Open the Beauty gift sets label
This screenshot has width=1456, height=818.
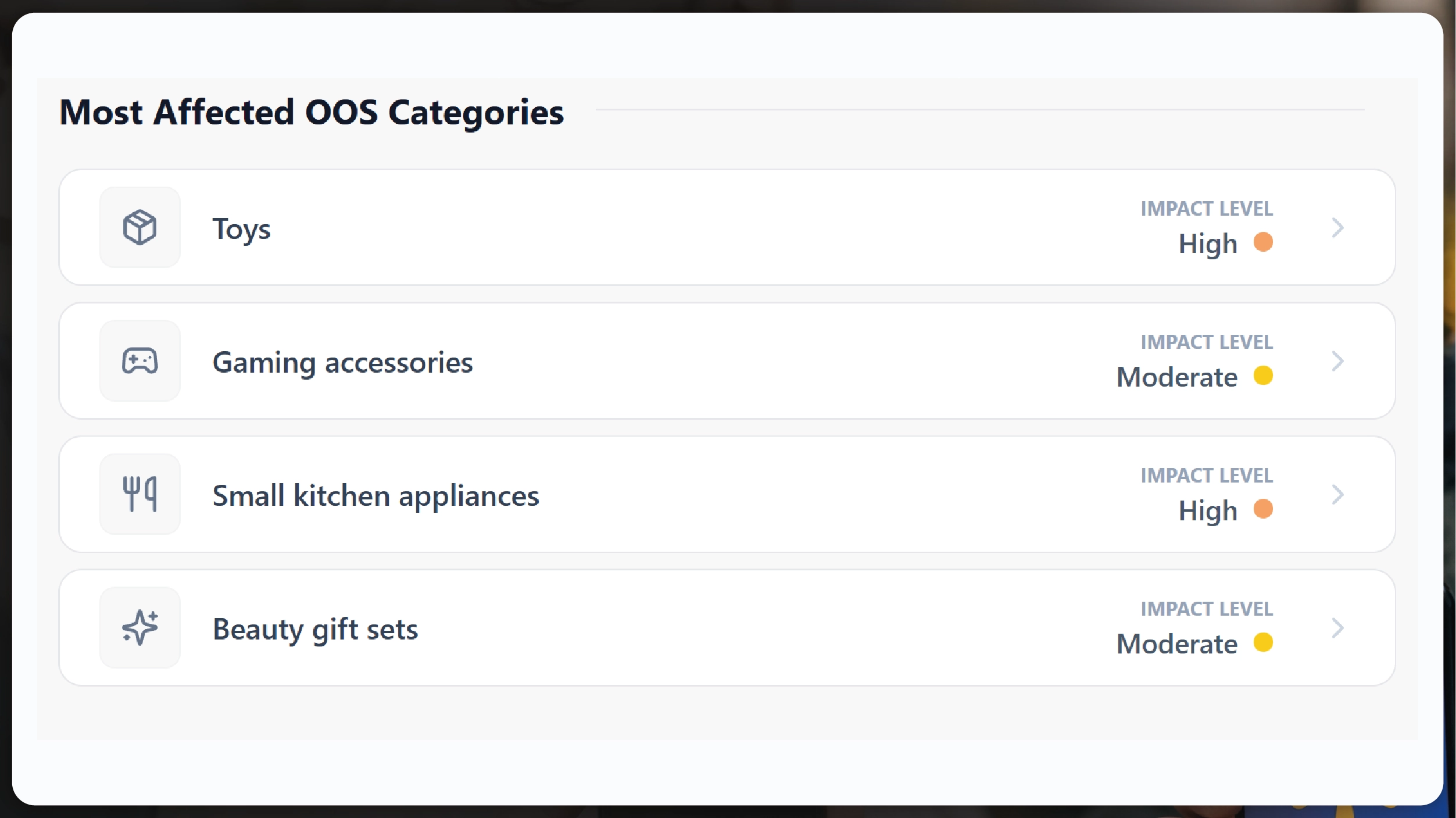tap(315, 630)
